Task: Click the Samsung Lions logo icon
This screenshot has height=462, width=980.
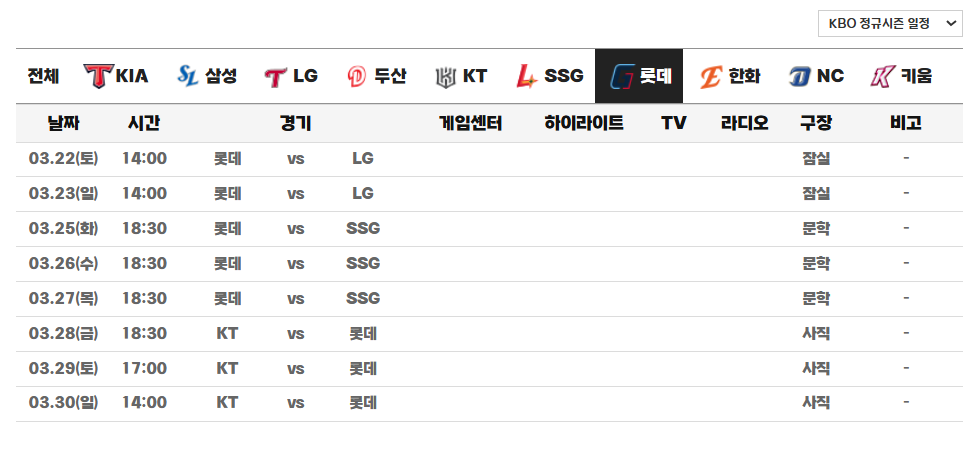Action: click(x=188, y=76)
